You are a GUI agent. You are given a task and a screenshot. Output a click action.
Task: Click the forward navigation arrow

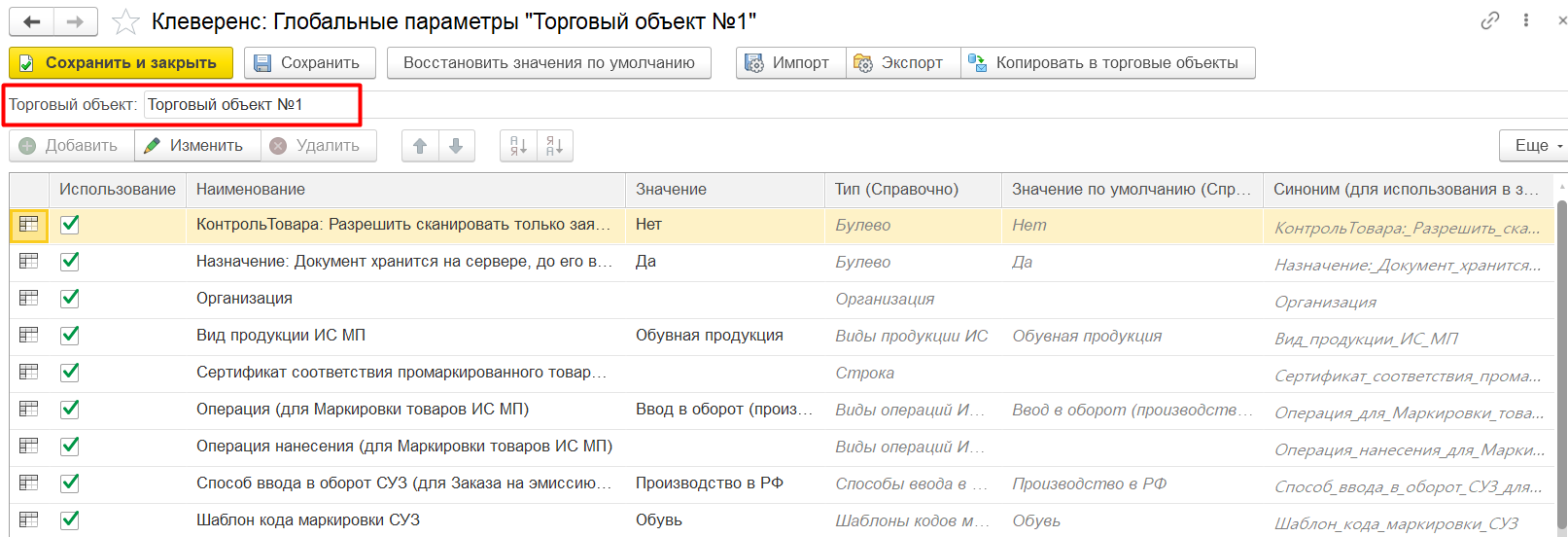pyautogui.click(x=76, y=21)
